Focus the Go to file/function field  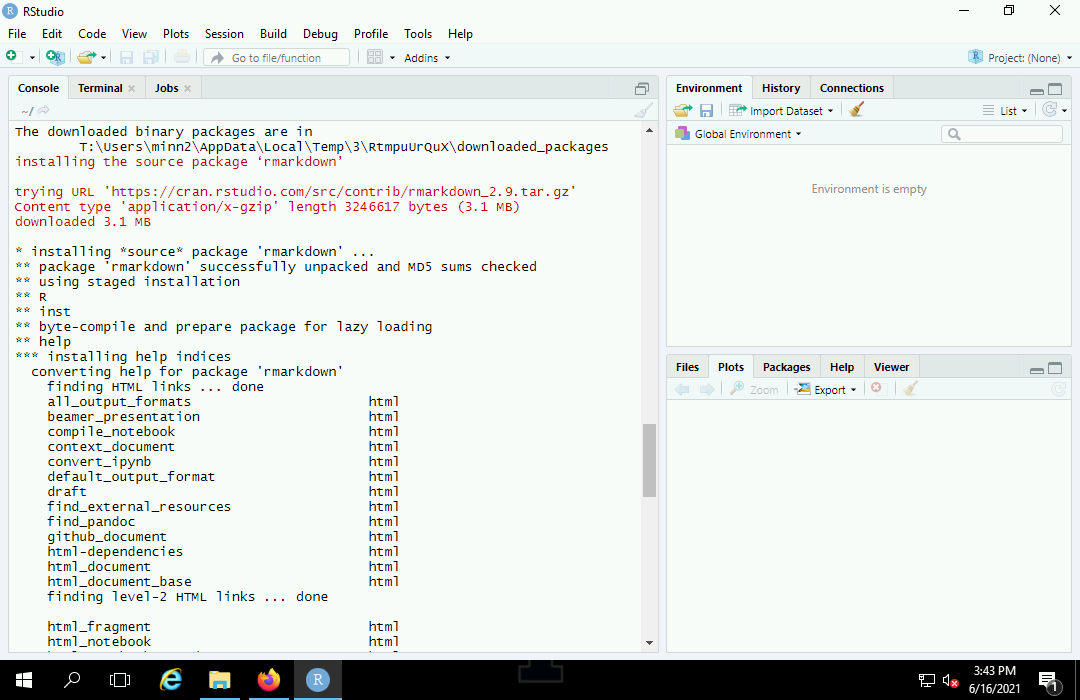tap(277, 58)
